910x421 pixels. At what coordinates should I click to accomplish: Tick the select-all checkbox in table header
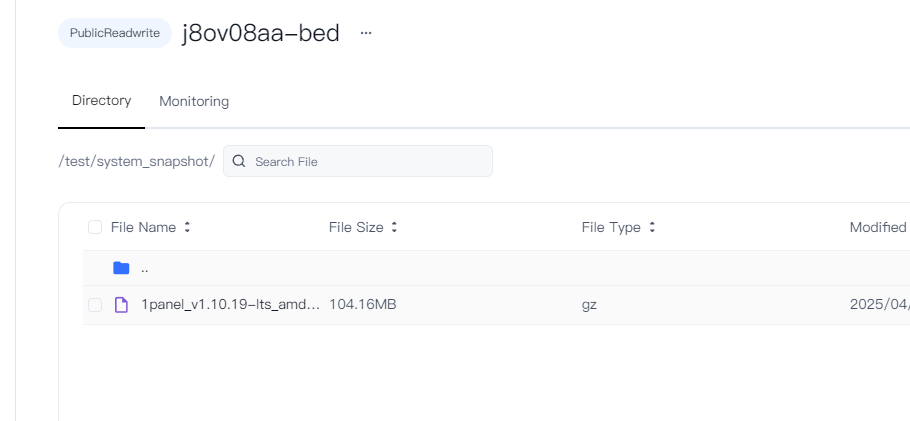[95, 227]
